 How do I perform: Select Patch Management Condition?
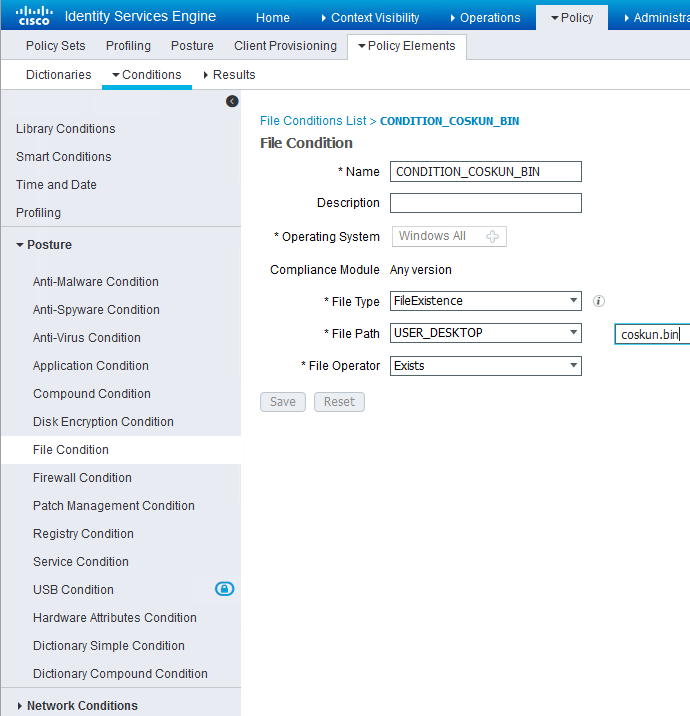[114, 506]
